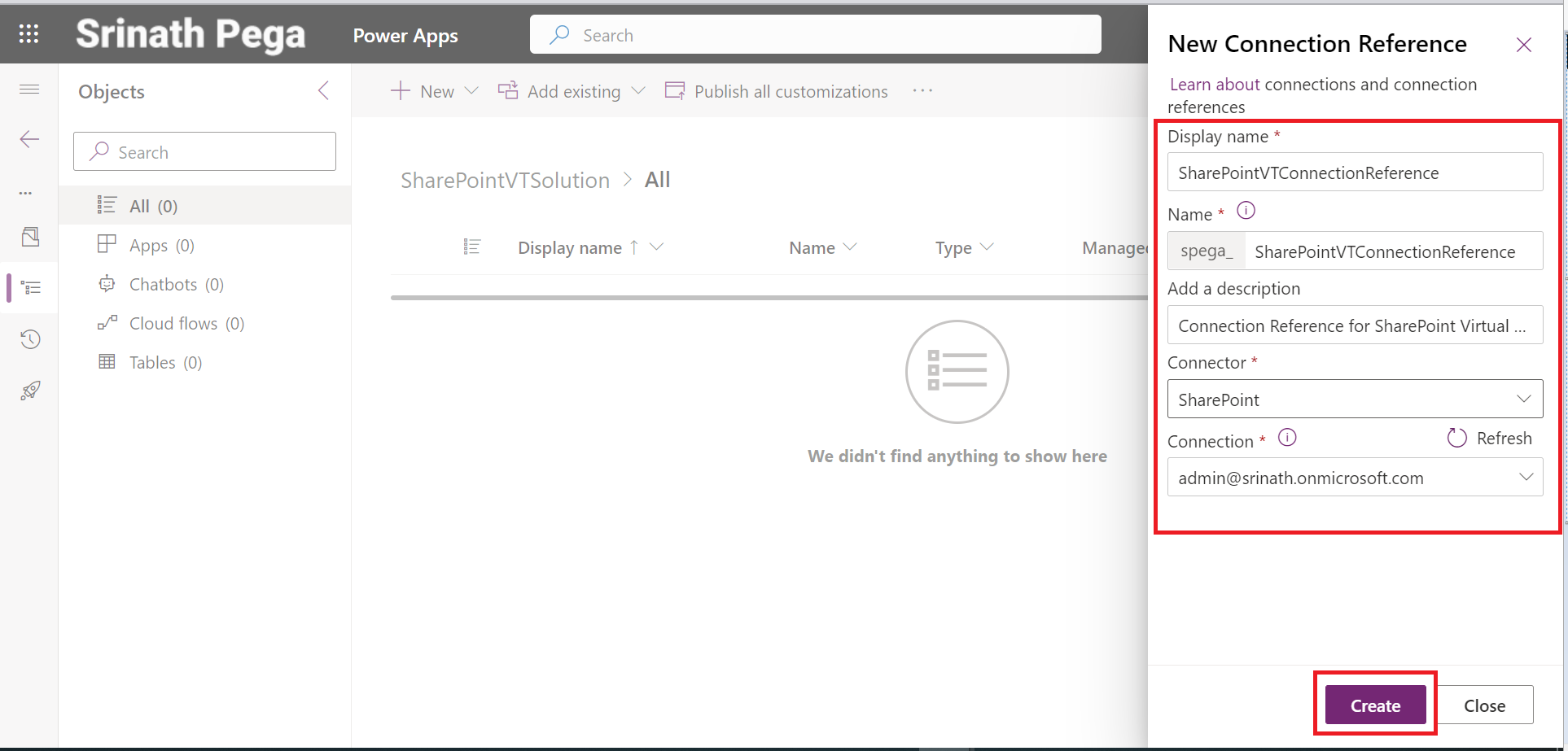
Task: Open the History icon in left rail
Action: point(30,339)
